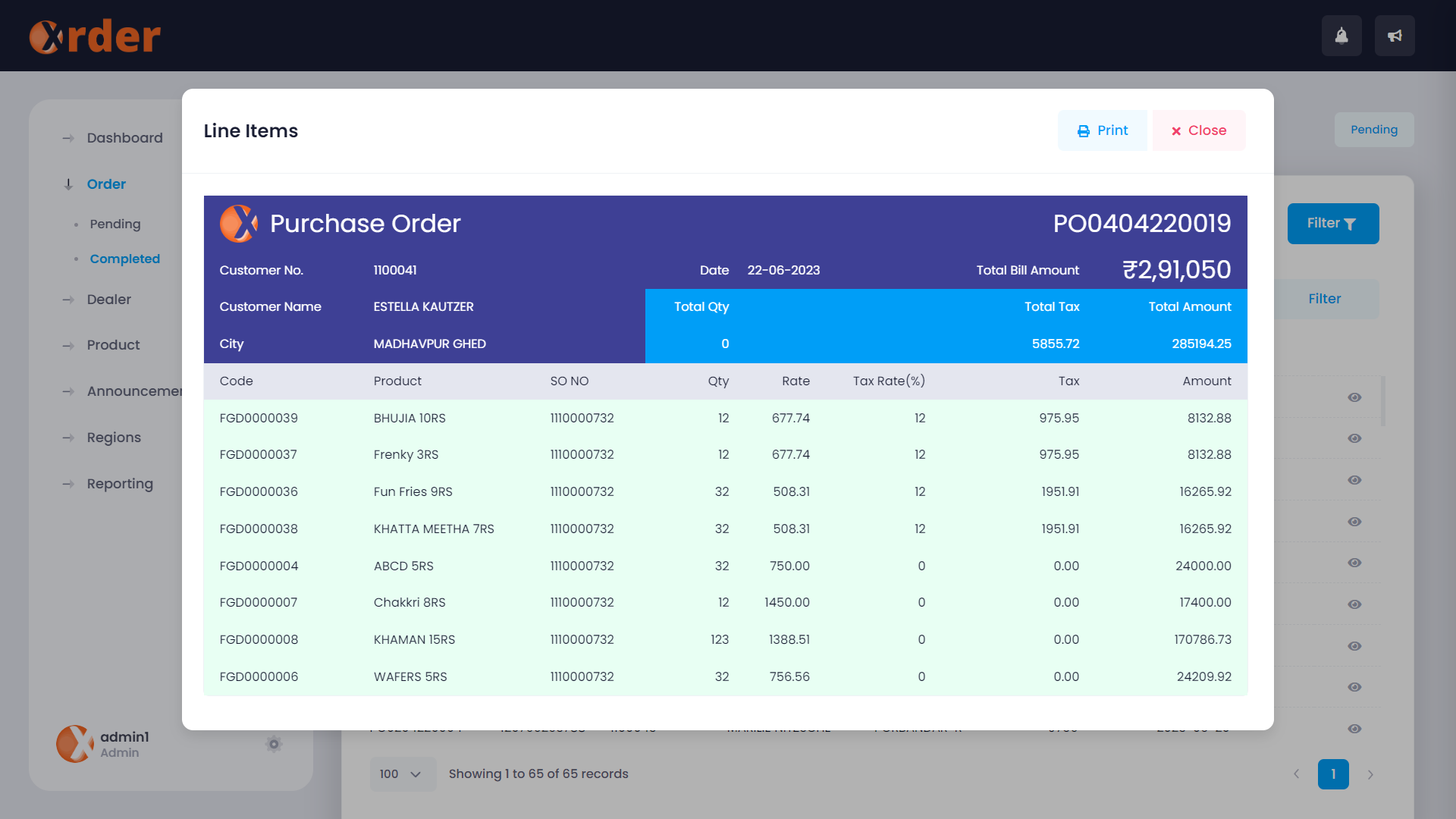Open the 100 records per page dropdown
The width and height of the screenshot is (1456, 819).
[x=402, y=774]
